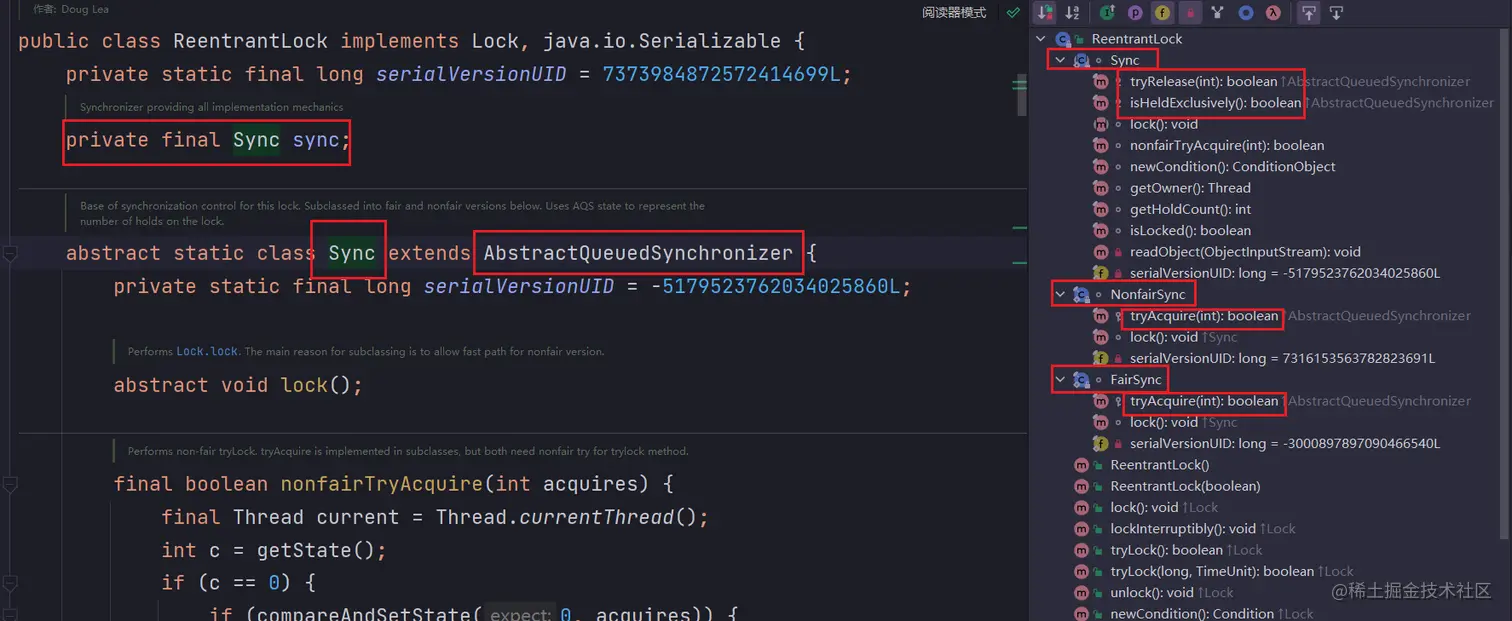Click AbstractQueuedSynchronizer in the class declaration

[x=638, y=253]
